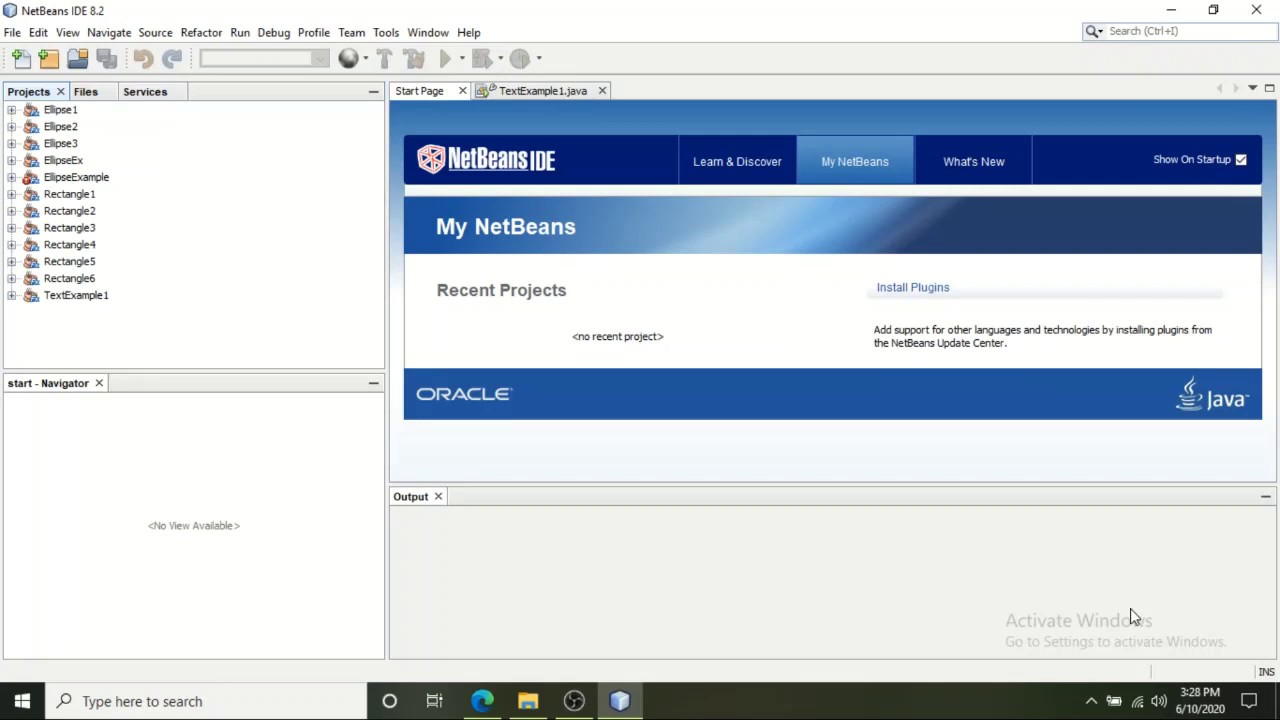This screenshot has height=720, width=1280.
Task: Open the File menu
Action: [12, 33]
